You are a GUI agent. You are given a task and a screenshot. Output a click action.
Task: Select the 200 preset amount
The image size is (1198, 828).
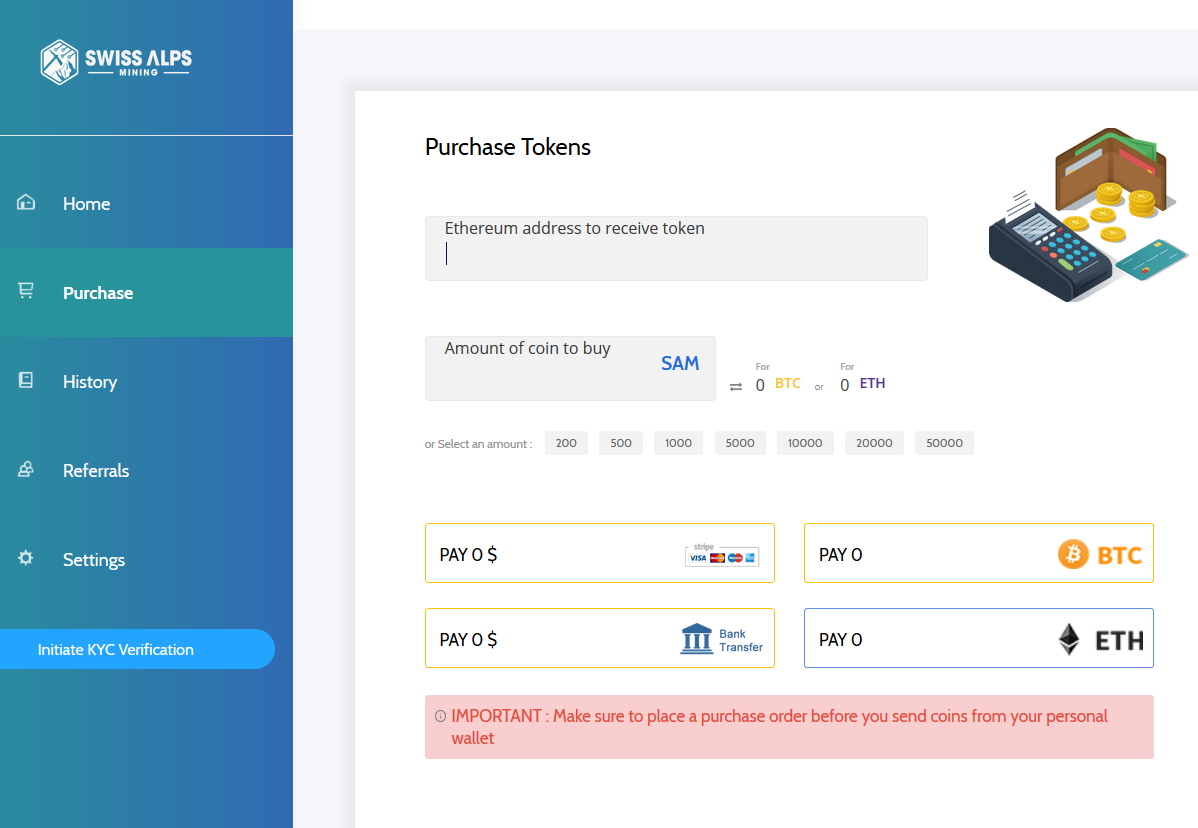566,443
